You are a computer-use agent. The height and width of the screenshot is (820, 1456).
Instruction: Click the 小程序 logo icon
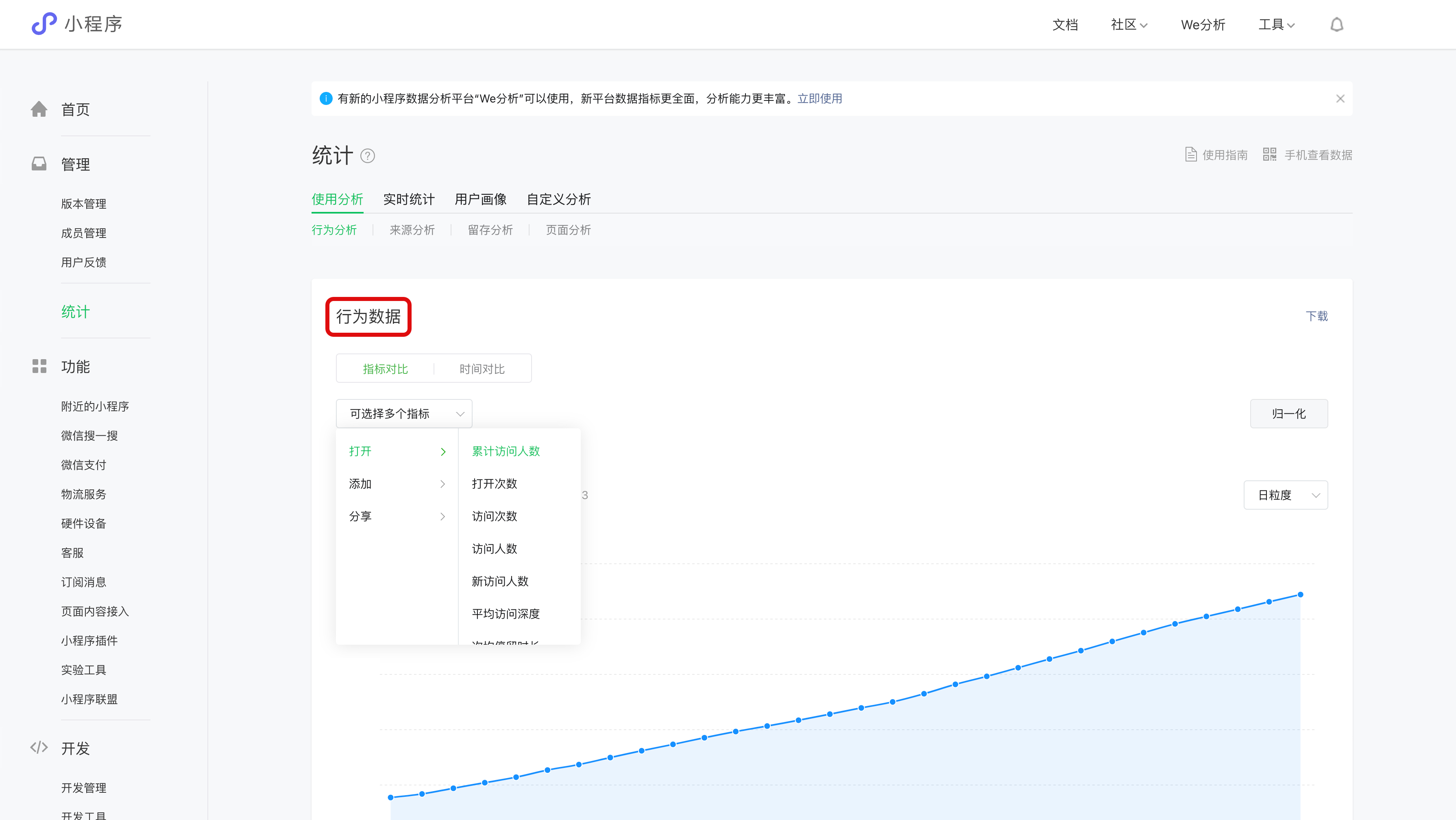click(x=44, y=24)
